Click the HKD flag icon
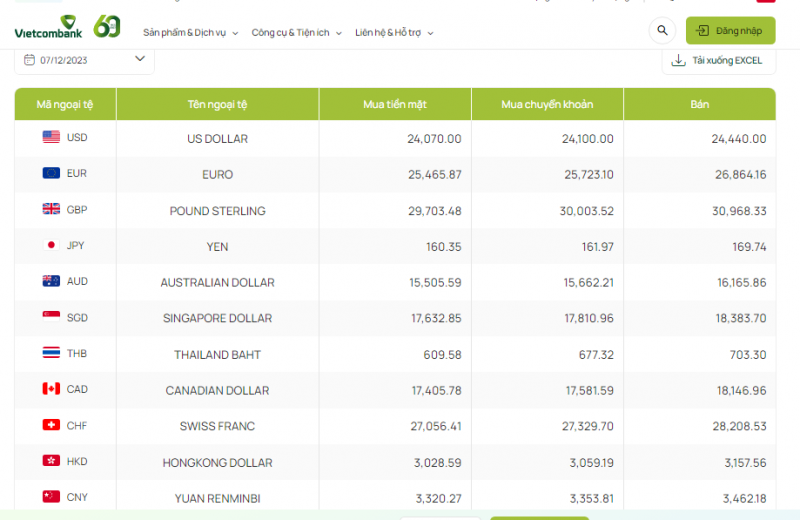 (x=51, y=461)
